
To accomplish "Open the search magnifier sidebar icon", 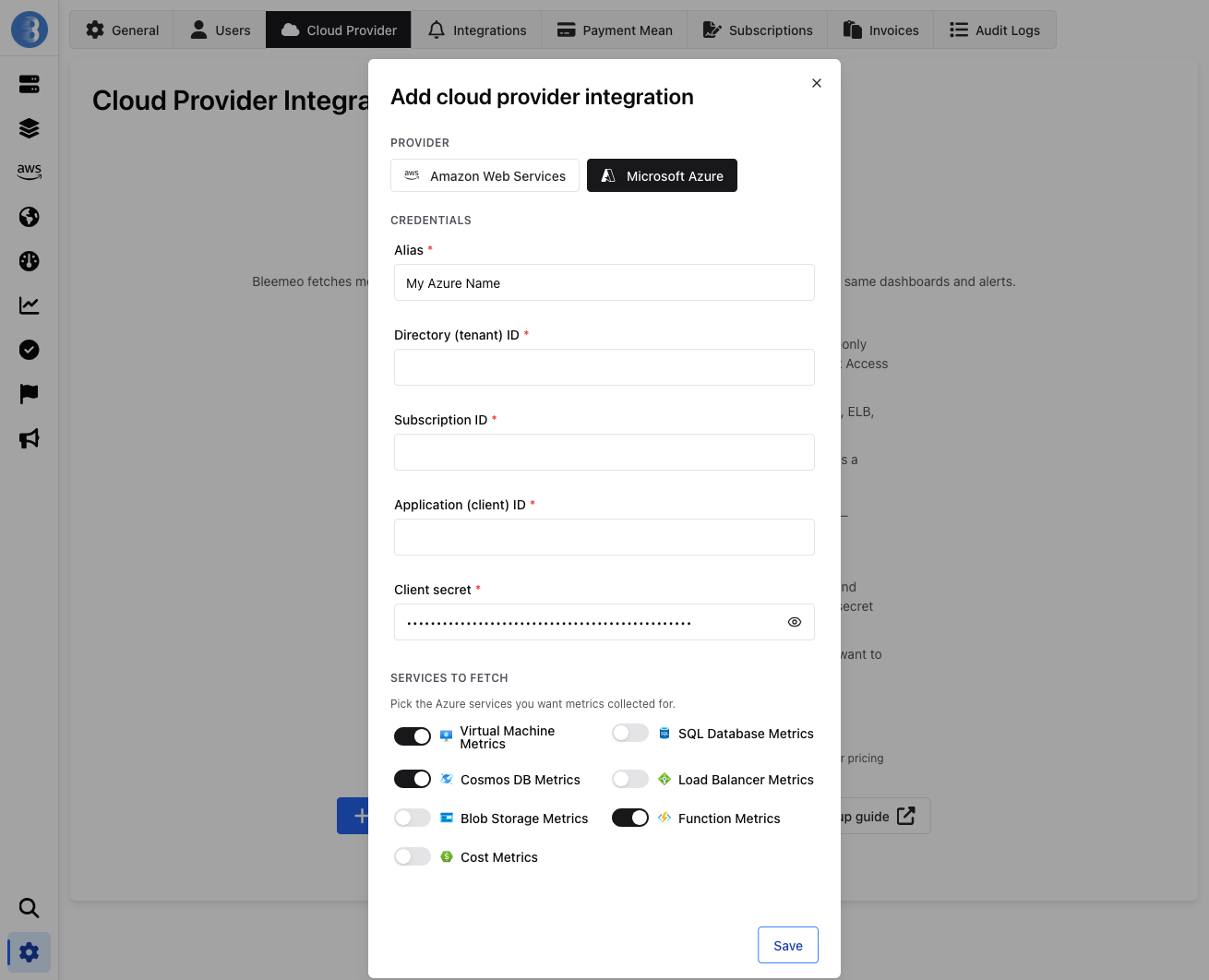I will coord(30,908).
